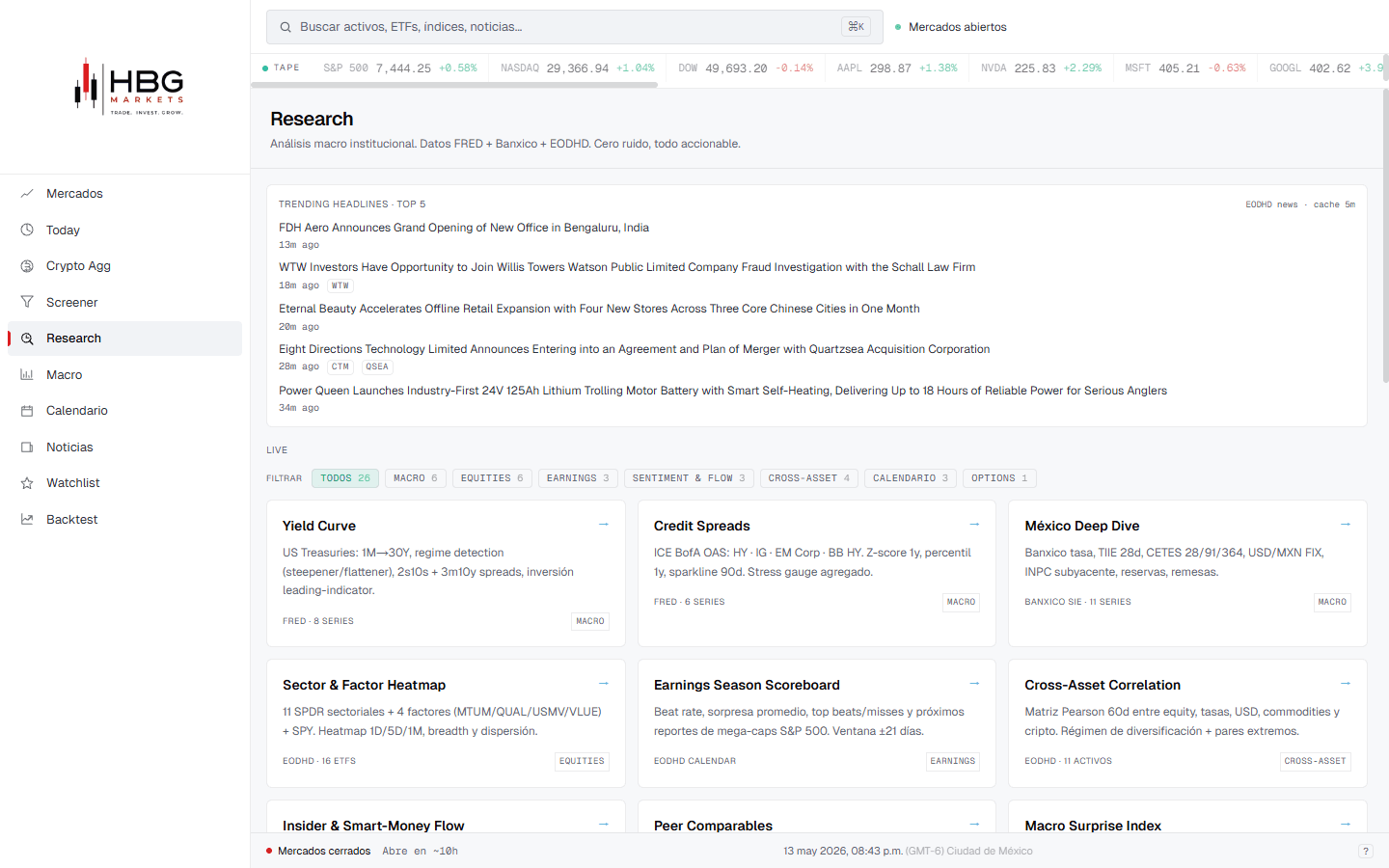Go to Mercados in the sidebar
Viewport: 1389px width, 868px height.
pos(125,194)
